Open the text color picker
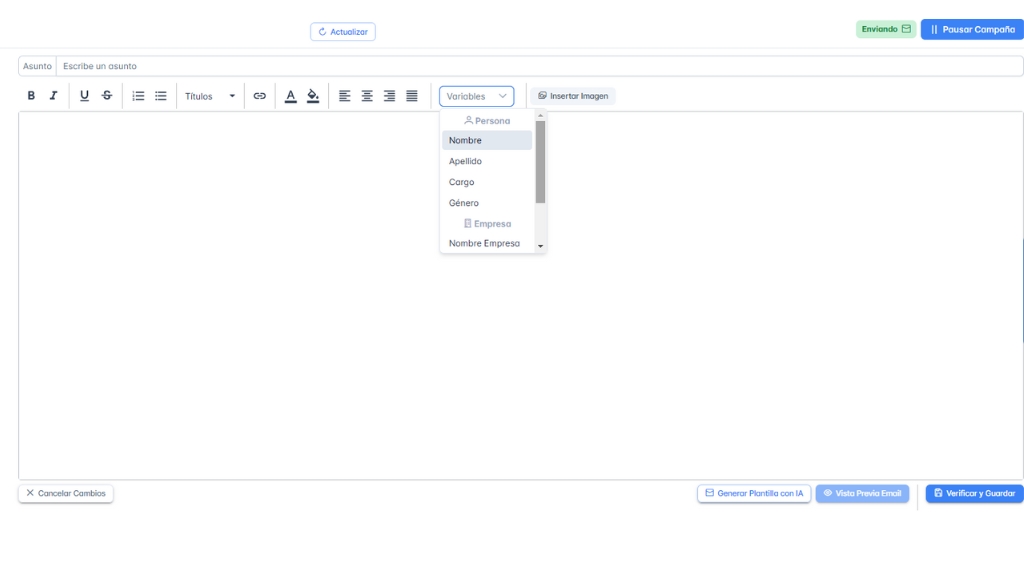This screenshot has height=576, width=1024. 291,96
